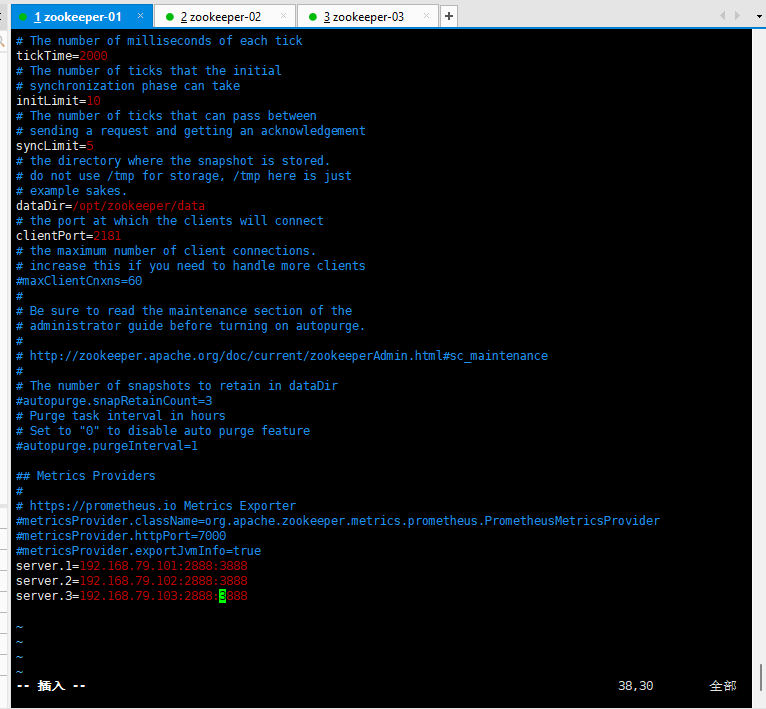This screenshot has height=709, width=766.
Task: Click the 'example sakes.' comment line
Action: [x=71, y=191]
